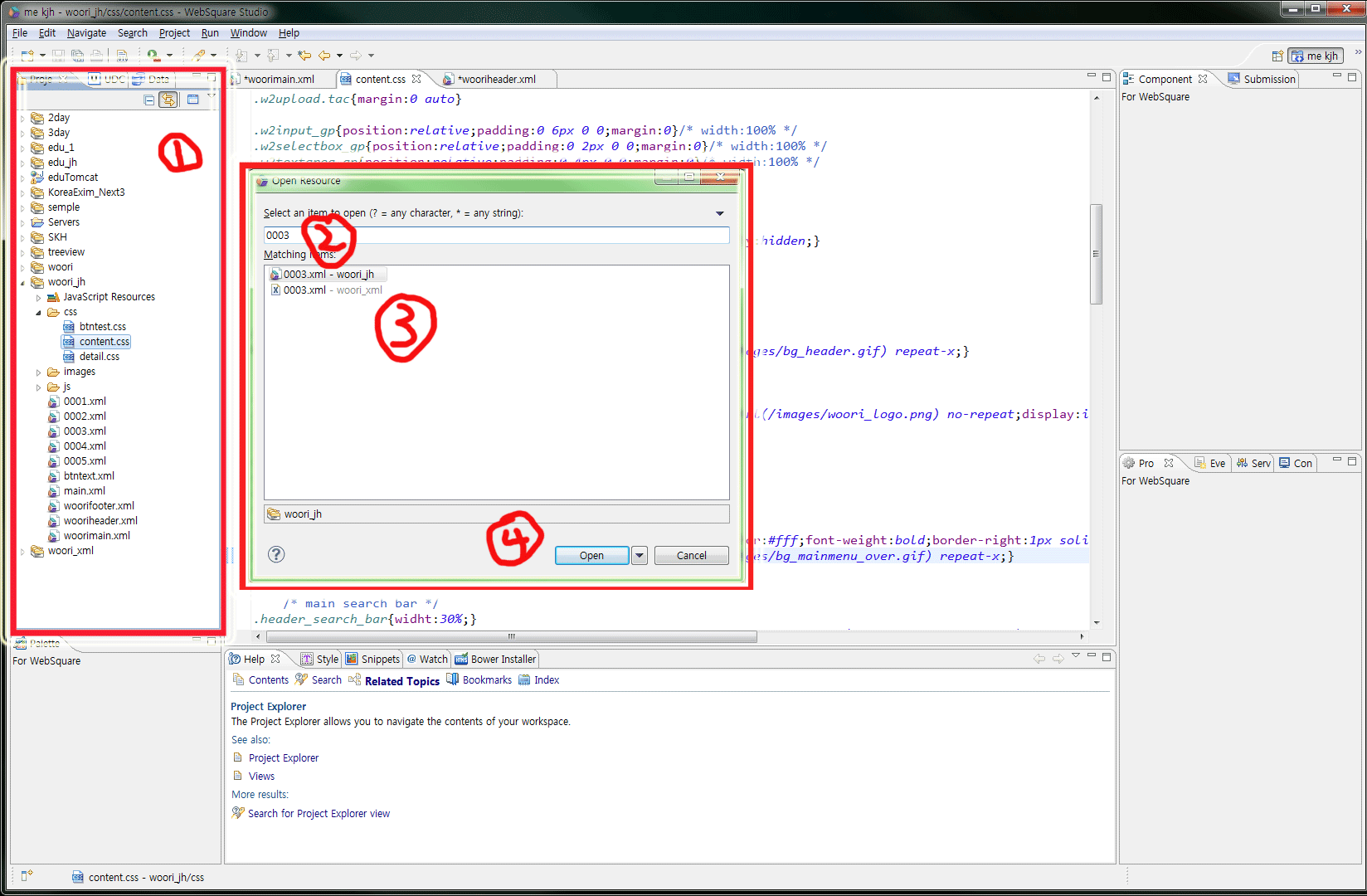Close the Help view tab X

pos(275,659)
